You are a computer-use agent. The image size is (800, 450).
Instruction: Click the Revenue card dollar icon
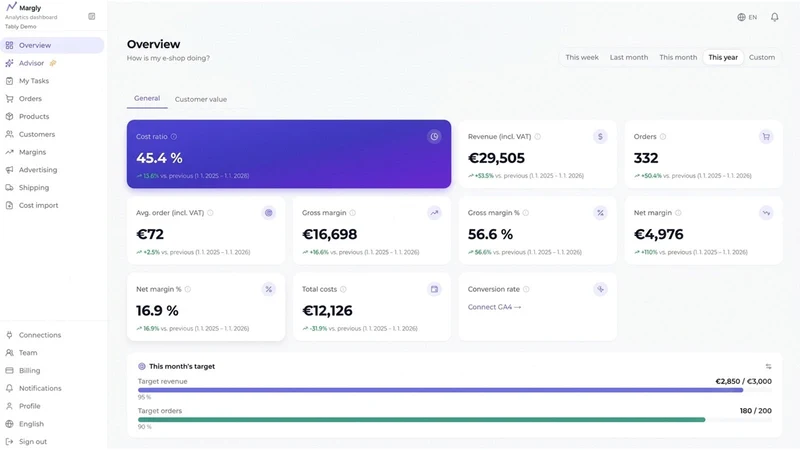coord(600,137)
